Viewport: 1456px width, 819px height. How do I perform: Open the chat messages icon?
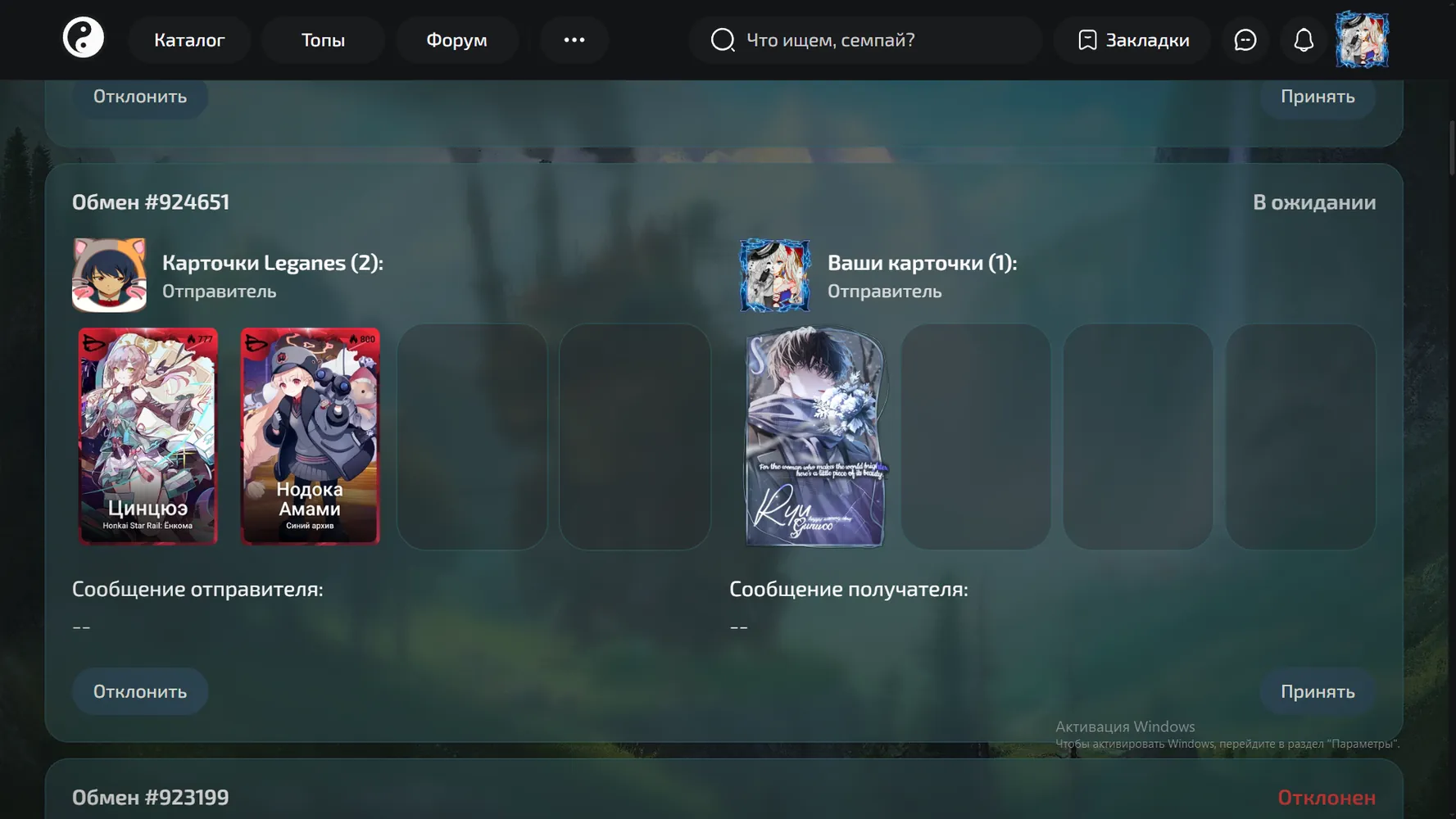tap(1245, 39)
